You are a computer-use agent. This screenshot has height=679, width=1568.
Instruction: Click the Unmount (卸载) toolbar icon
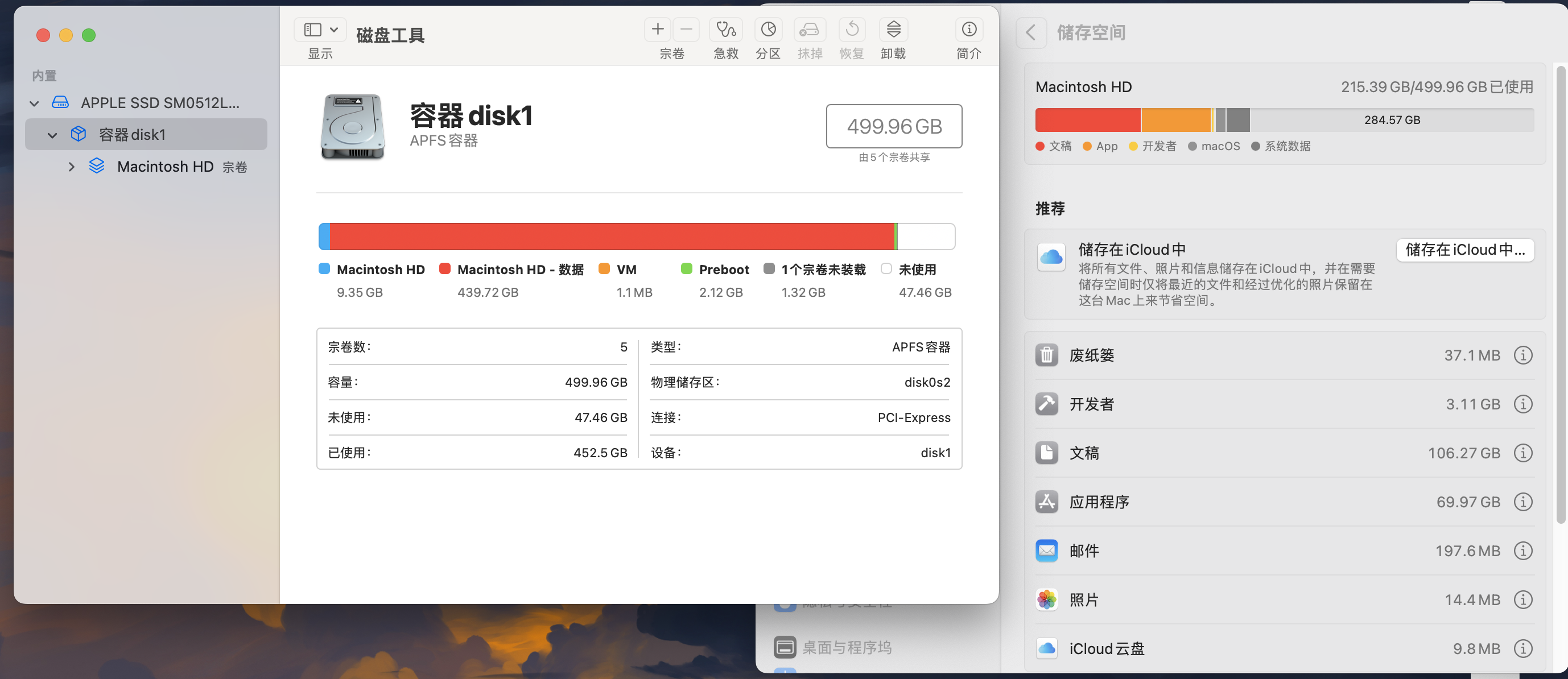coord(893,30)
